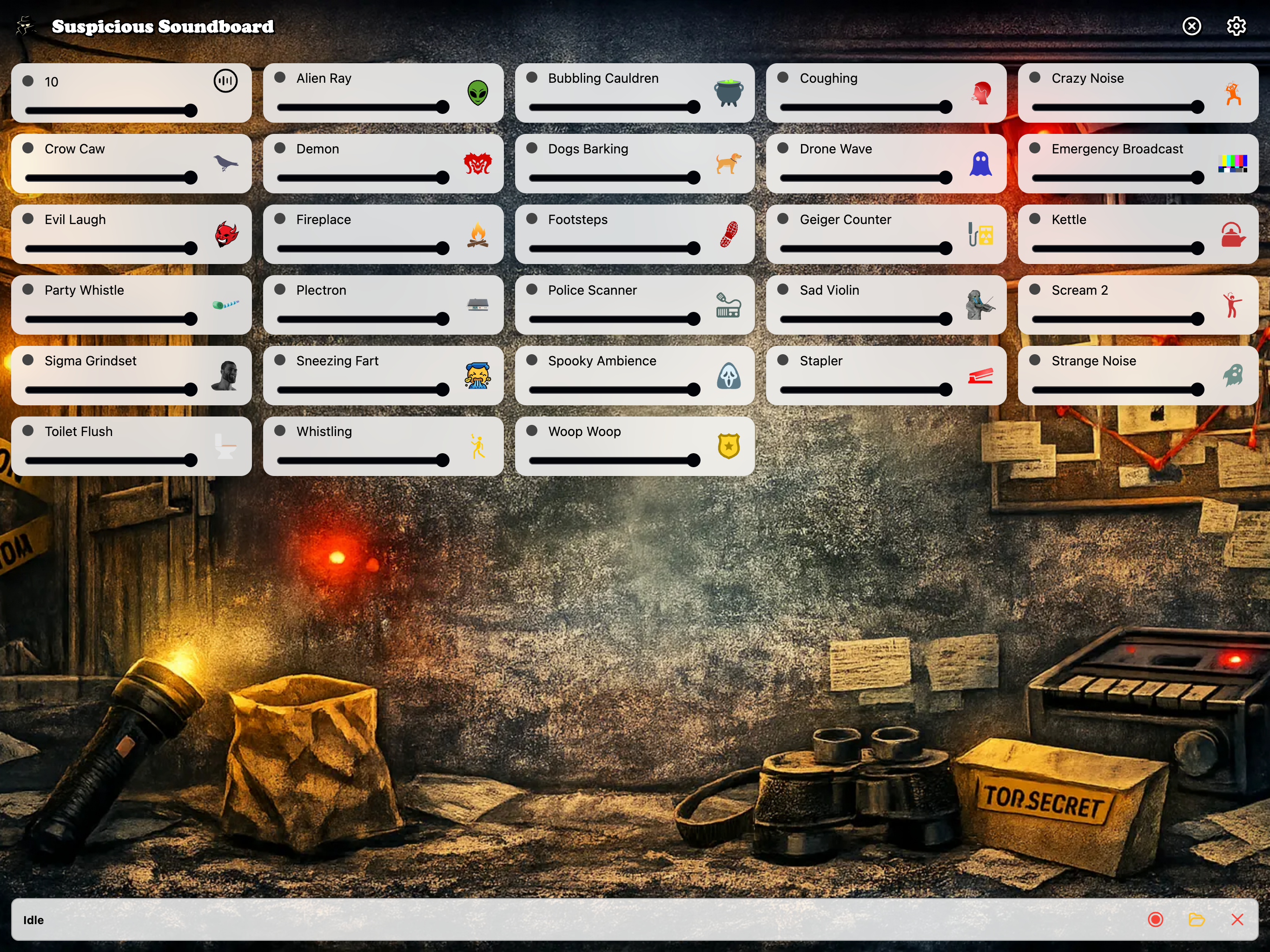Click the Sneezing Fart sound label

(337, 361)
